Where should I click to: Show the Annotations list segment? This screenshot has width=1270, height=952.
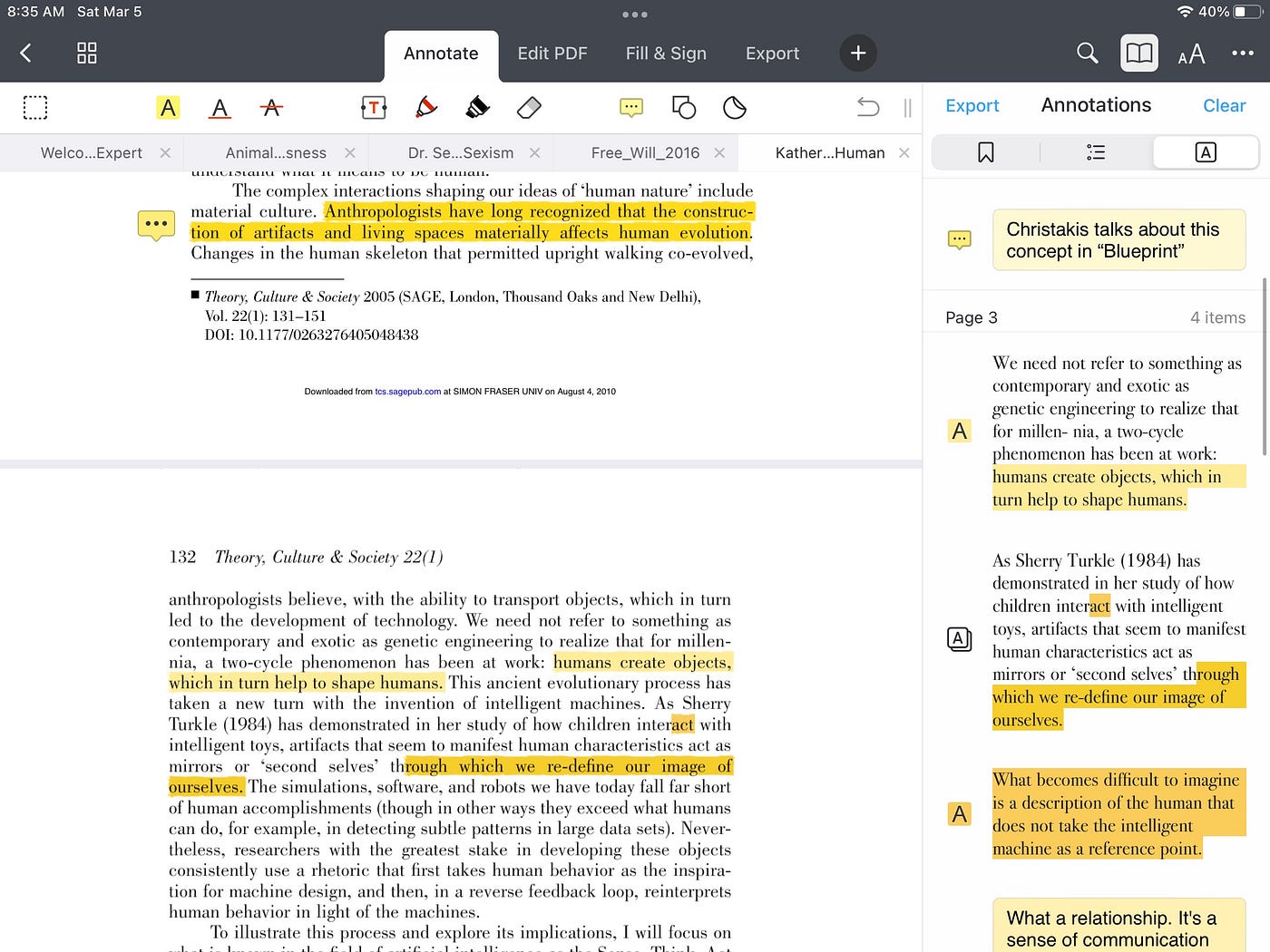pyautogui.click(x=1206, y=152)
